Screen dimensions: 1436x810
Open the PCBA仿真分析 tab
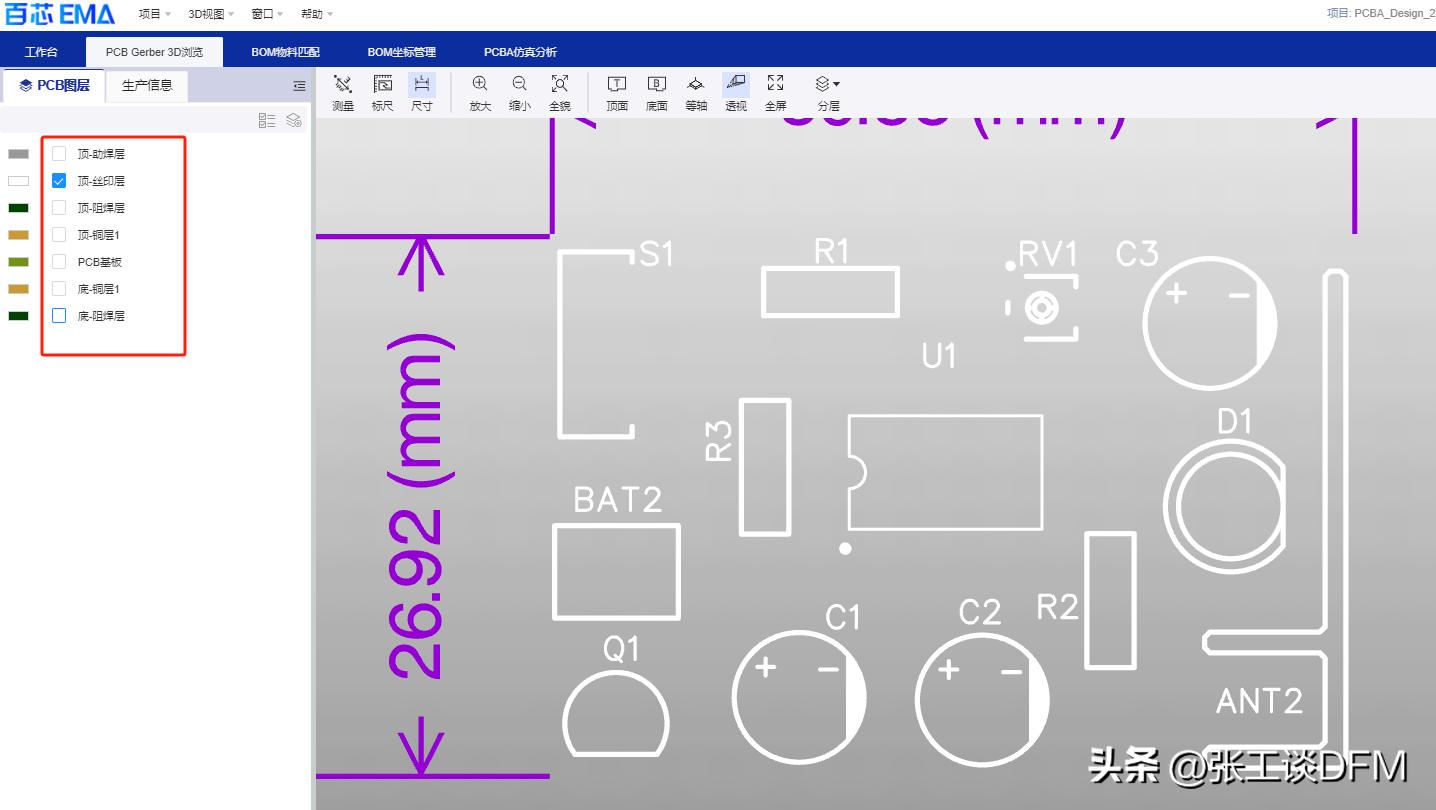pyautogui.click(x=520, y=52)
